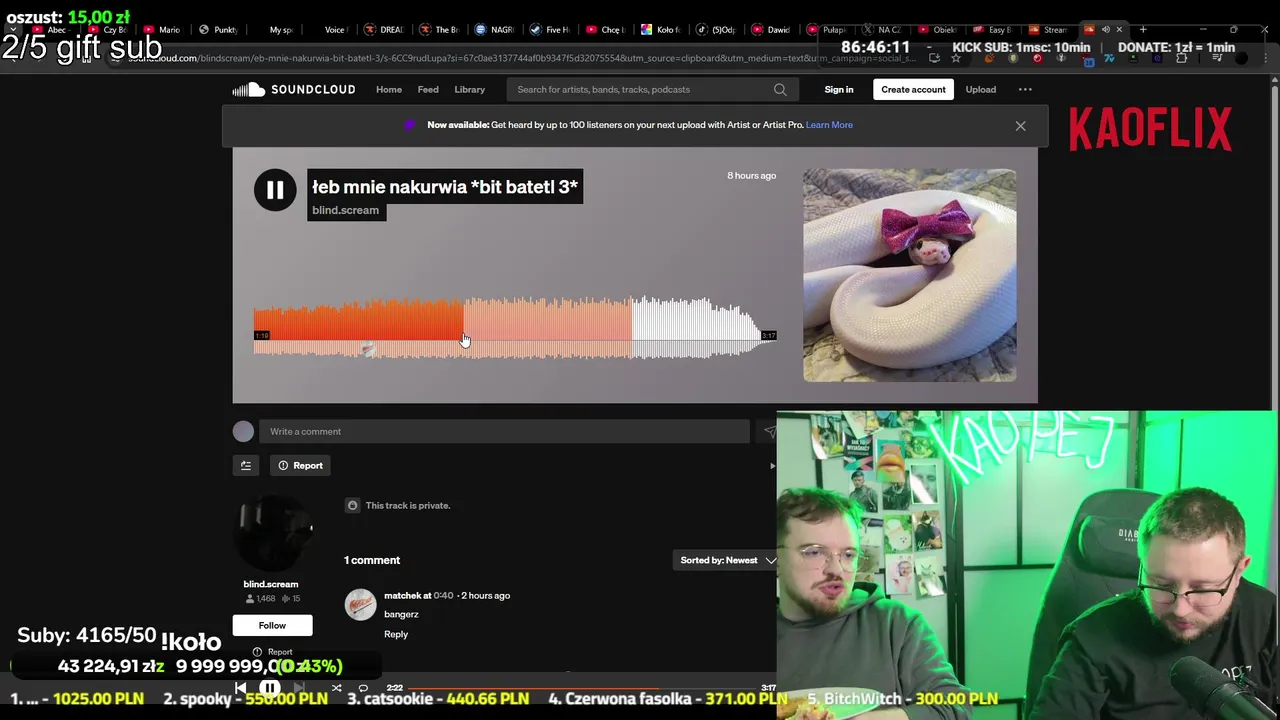Switch to the Dawid browser tab

coord(772,30)
